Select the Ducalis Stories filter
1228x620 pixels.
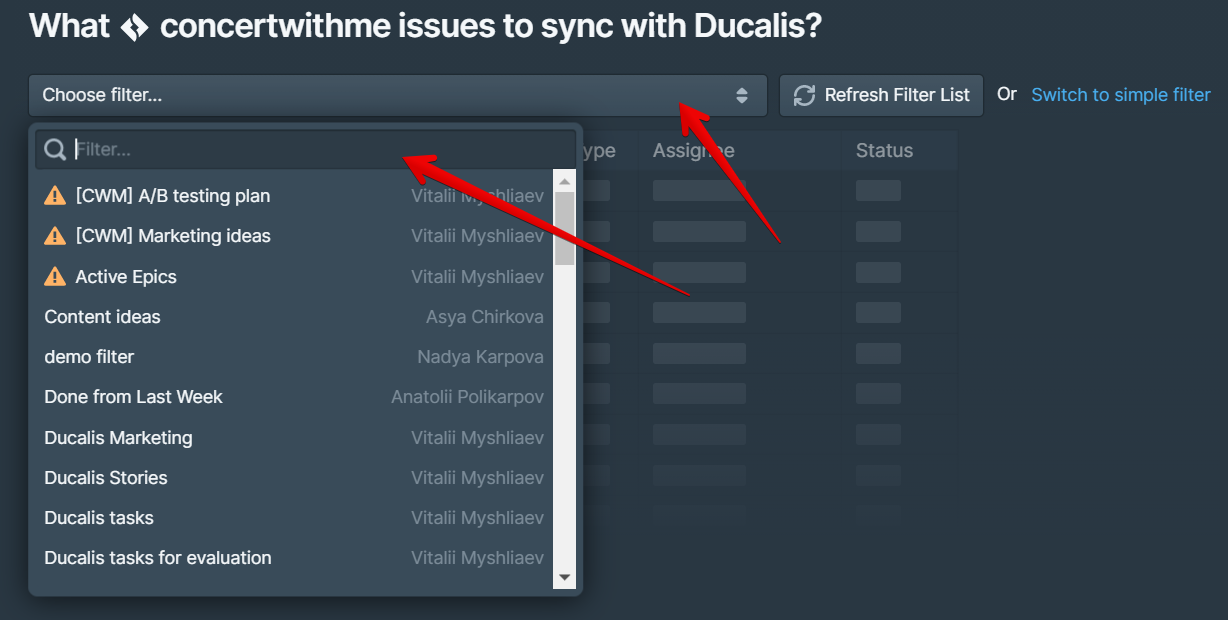[106, 478]
